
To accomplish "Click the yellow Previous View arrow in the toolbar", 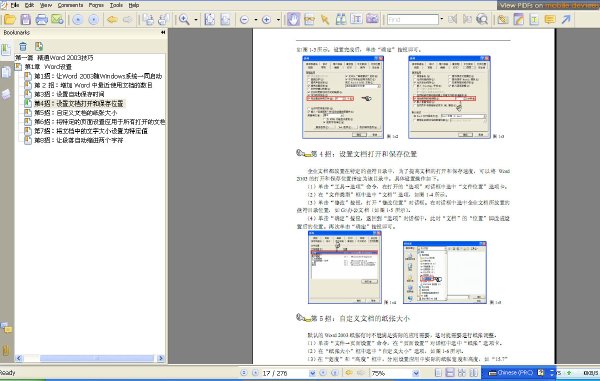I will [112, 19].
